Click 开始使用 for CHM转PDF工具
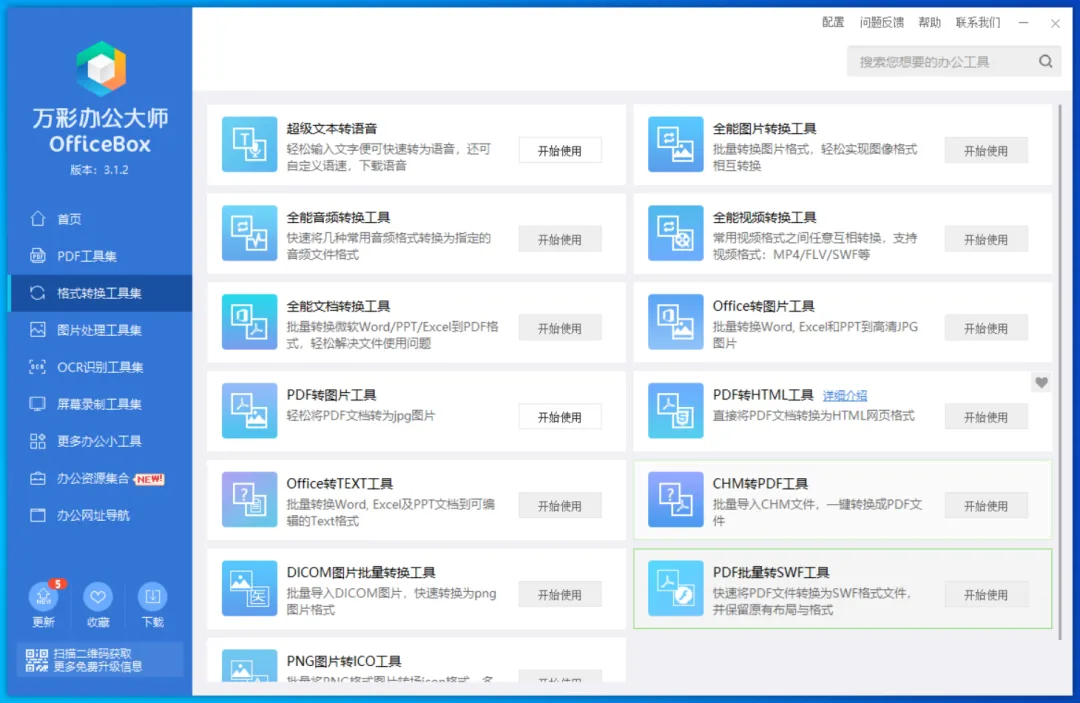The width and height of the screenshot is (1080, 703). (x=986, y=506)
